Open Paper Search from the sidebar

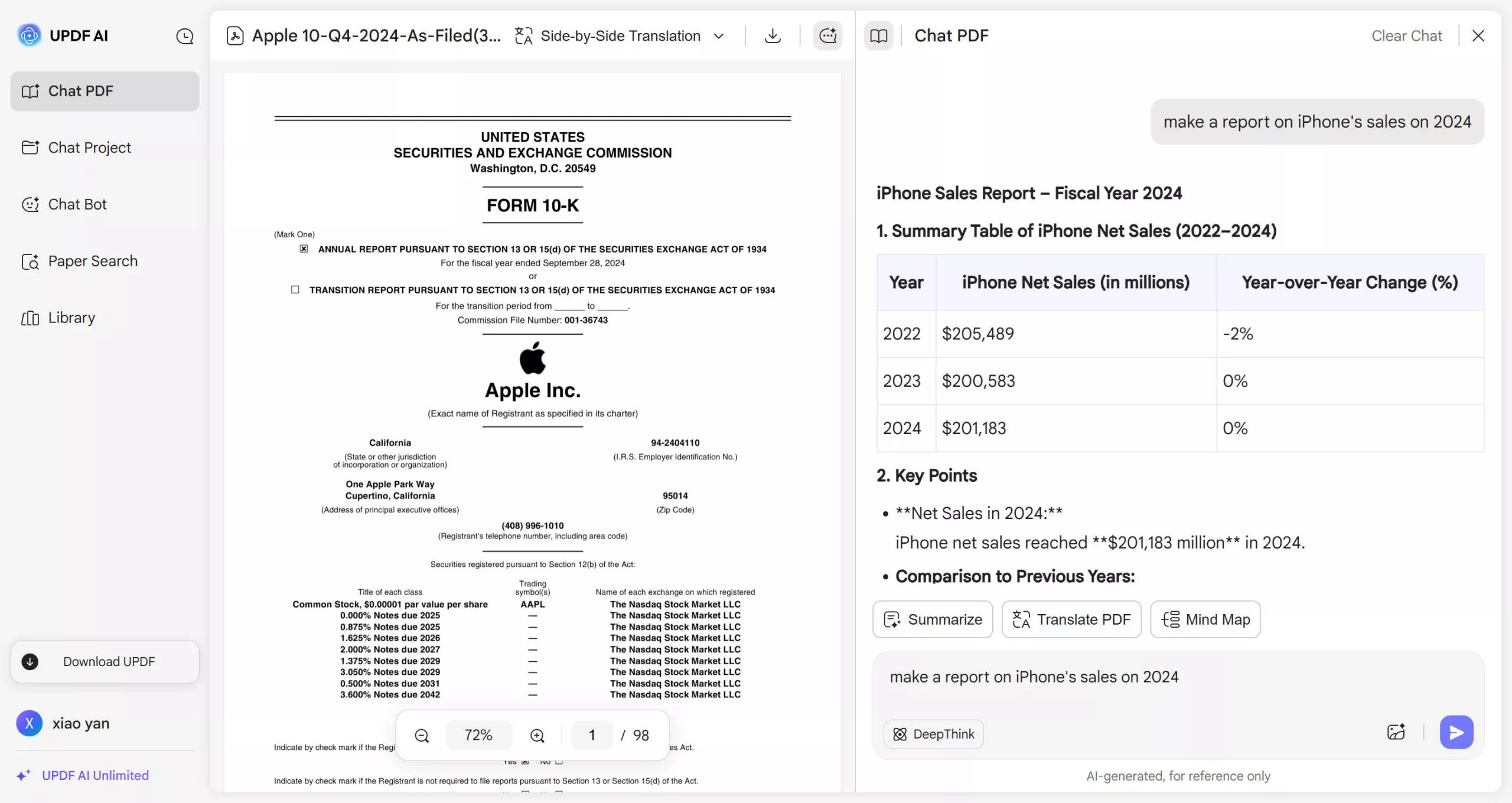pyautogui.click(x=92, y=260)
